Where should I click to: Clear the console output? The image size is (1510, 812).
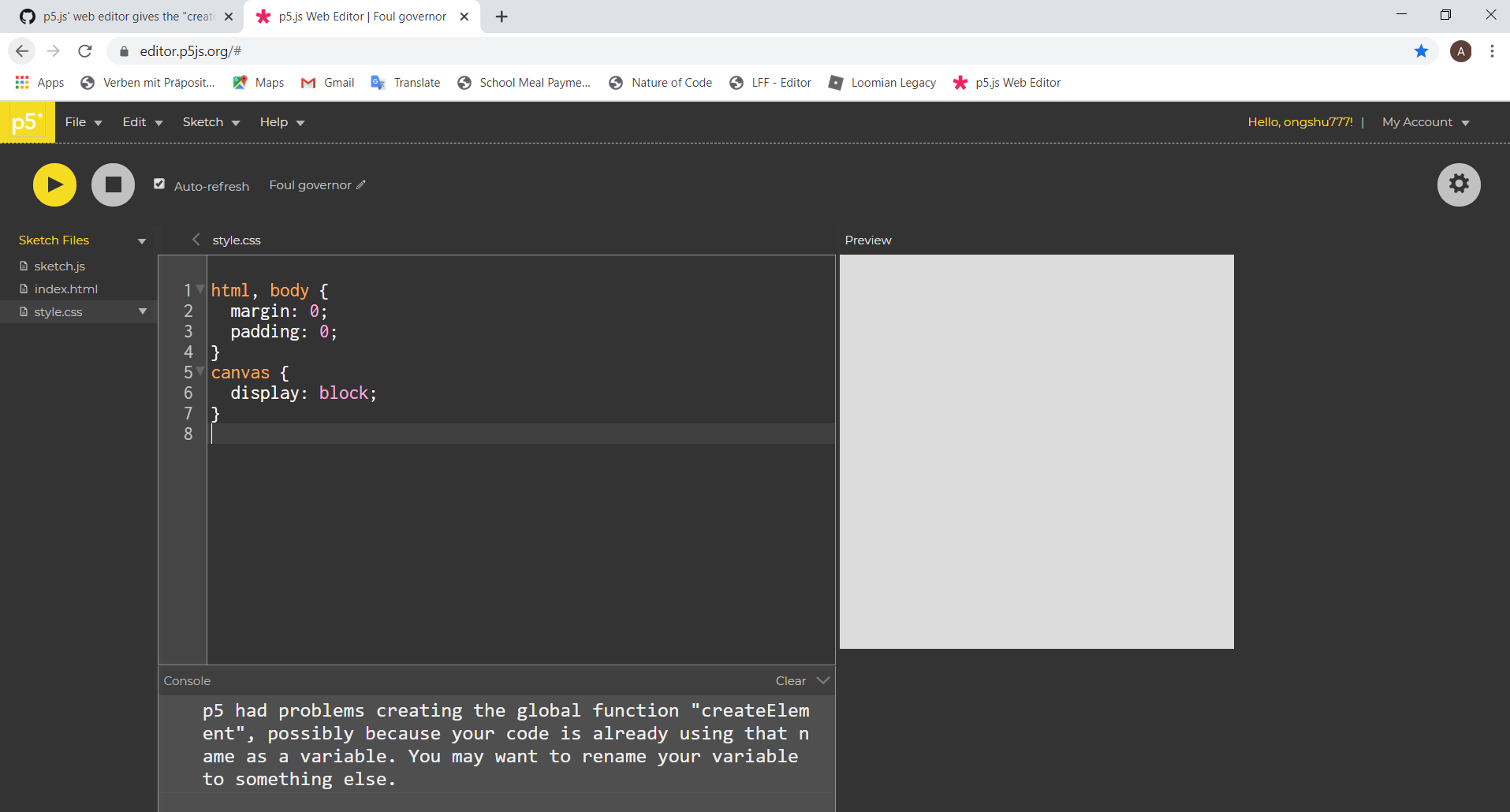coord(789,680)
